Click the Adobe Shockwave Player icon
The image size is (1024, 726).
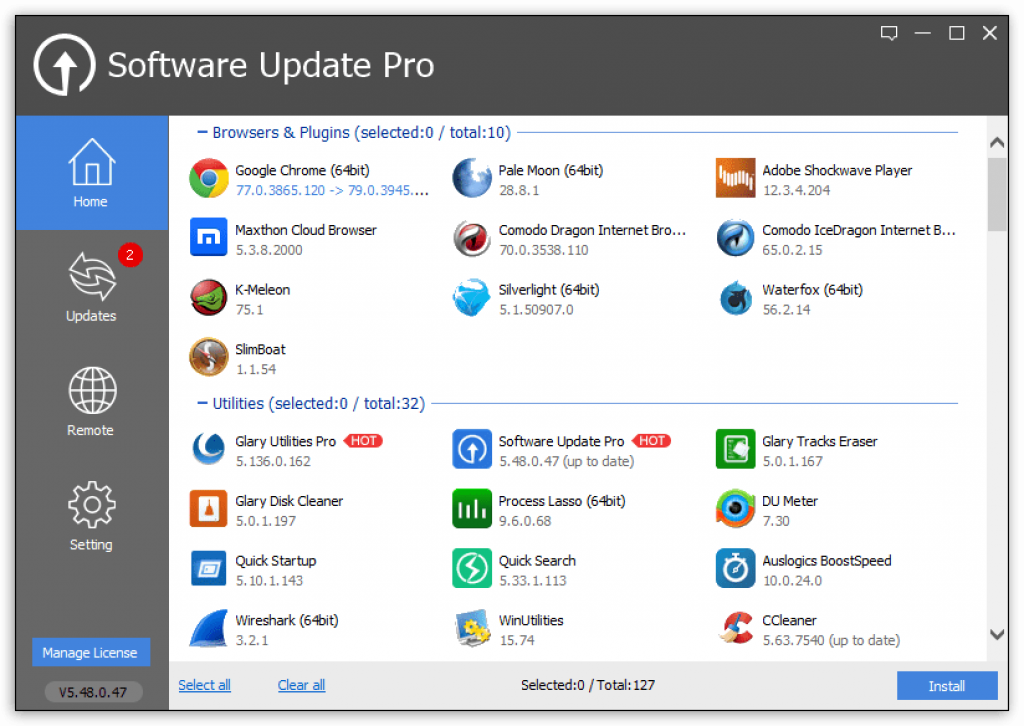coord(735,178)
